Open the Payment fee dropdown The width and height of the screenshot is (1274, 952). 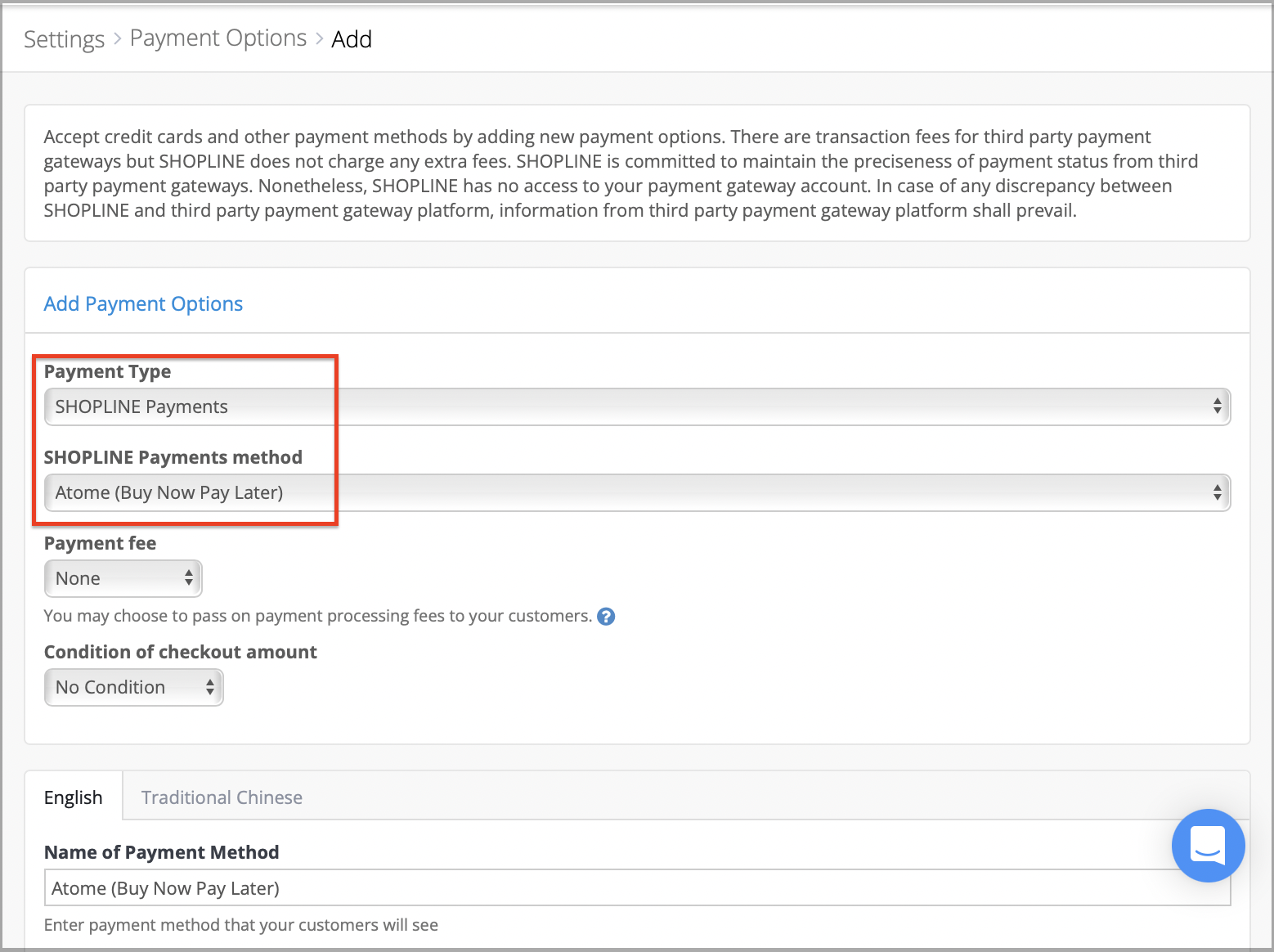point(123,578)
